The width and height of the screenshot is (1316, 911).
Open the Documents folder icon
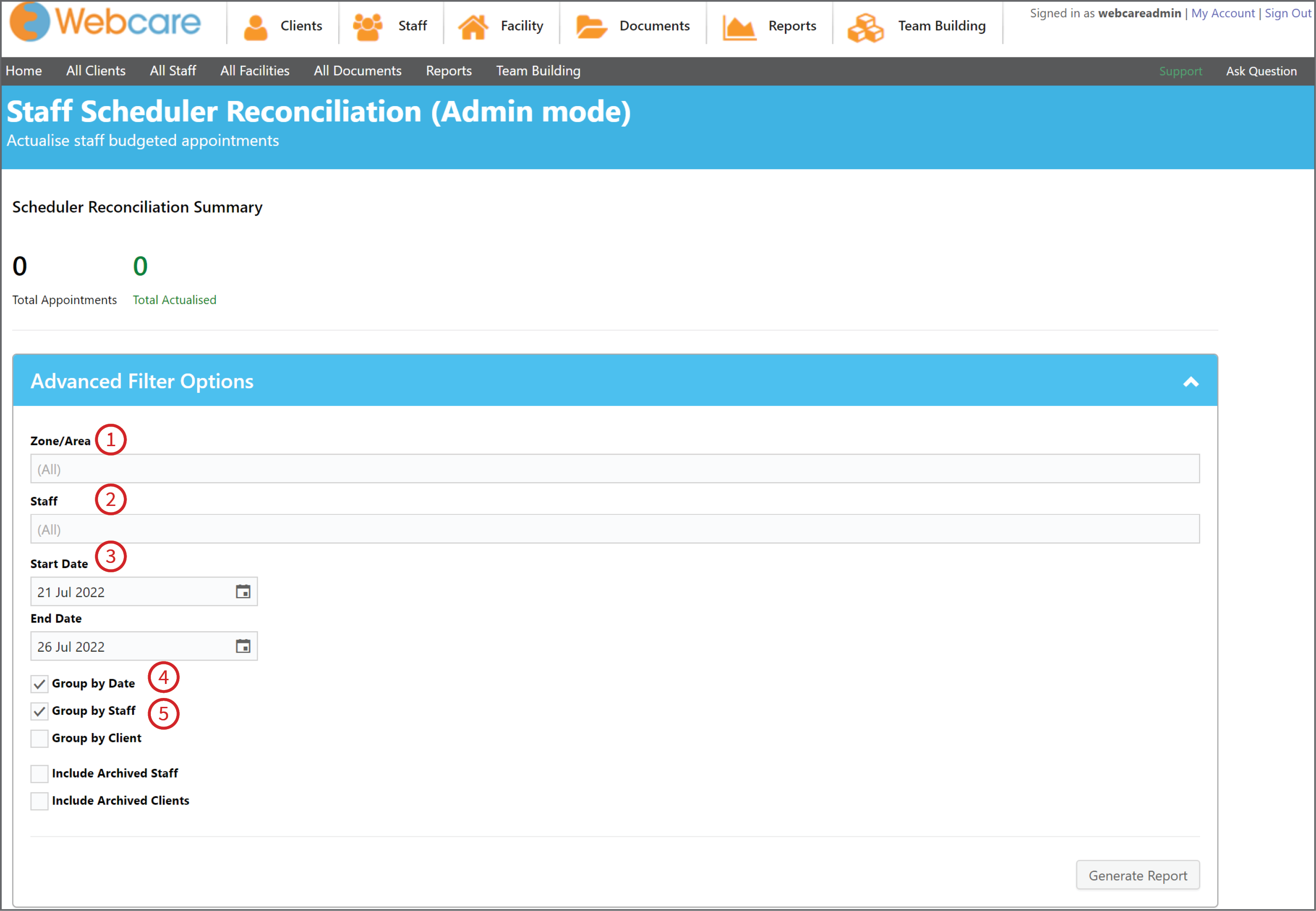tap(591, 27)
